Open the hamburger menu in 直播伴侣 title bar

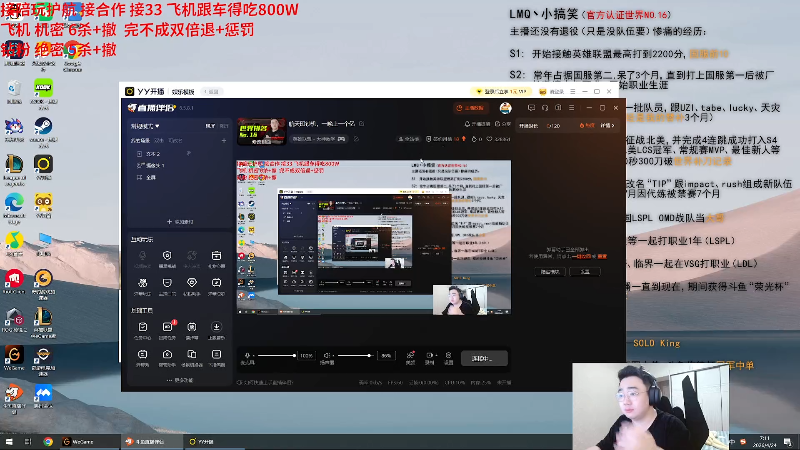571,108
